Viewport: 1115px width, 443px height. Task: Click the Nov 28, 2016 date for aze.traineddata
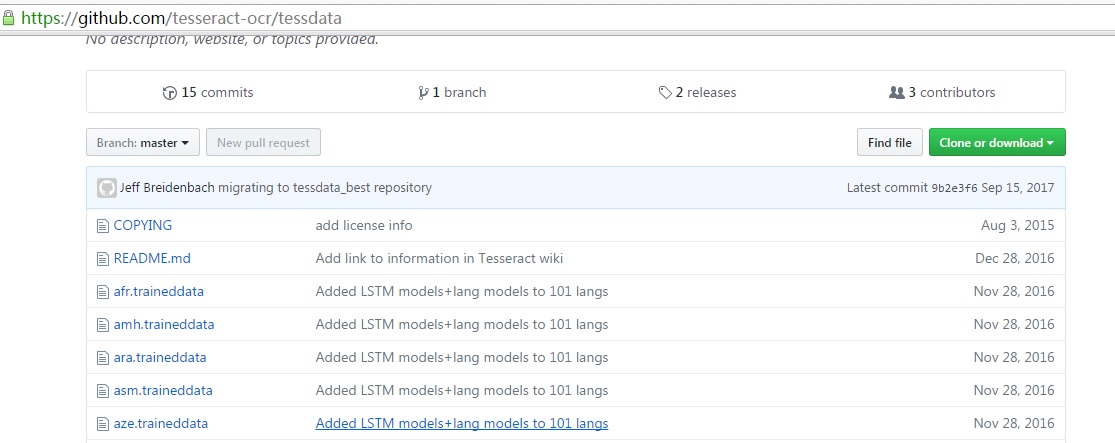pos(1014,424)
